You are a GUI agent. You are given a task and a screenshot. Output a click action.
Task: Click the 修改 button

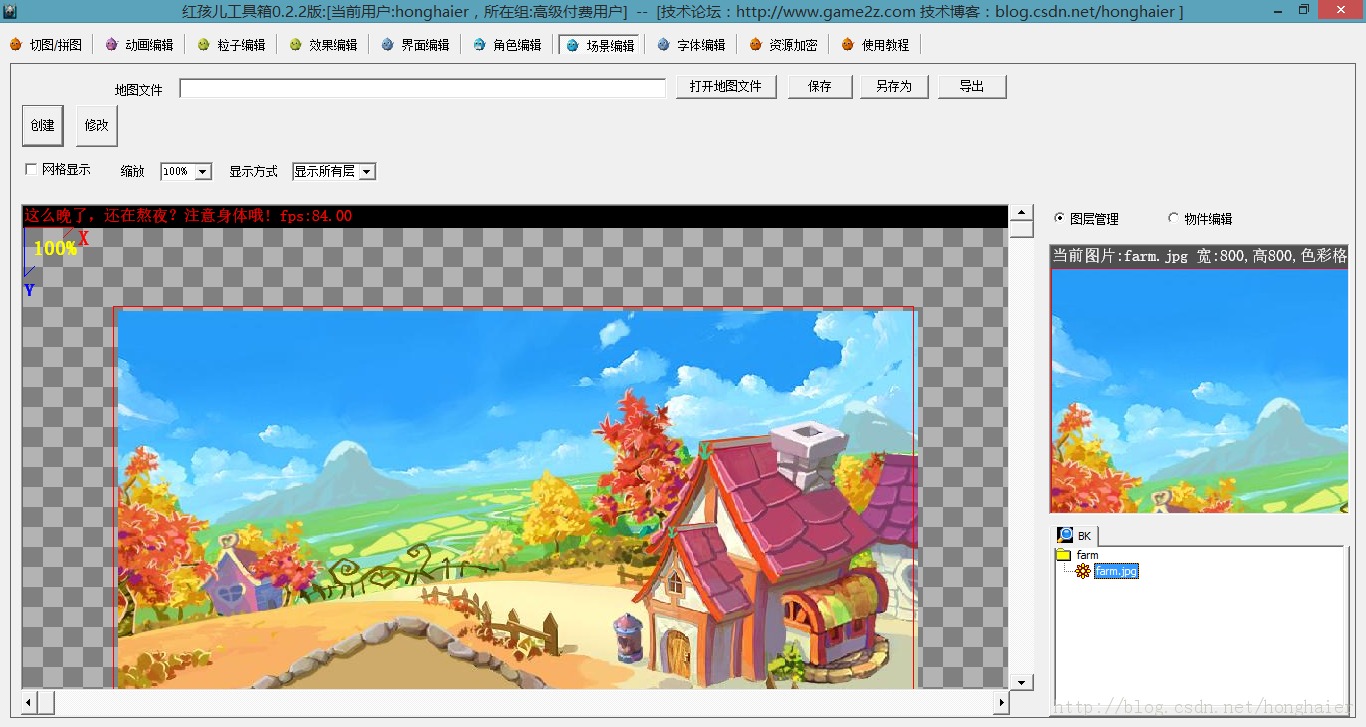(97, 126)
